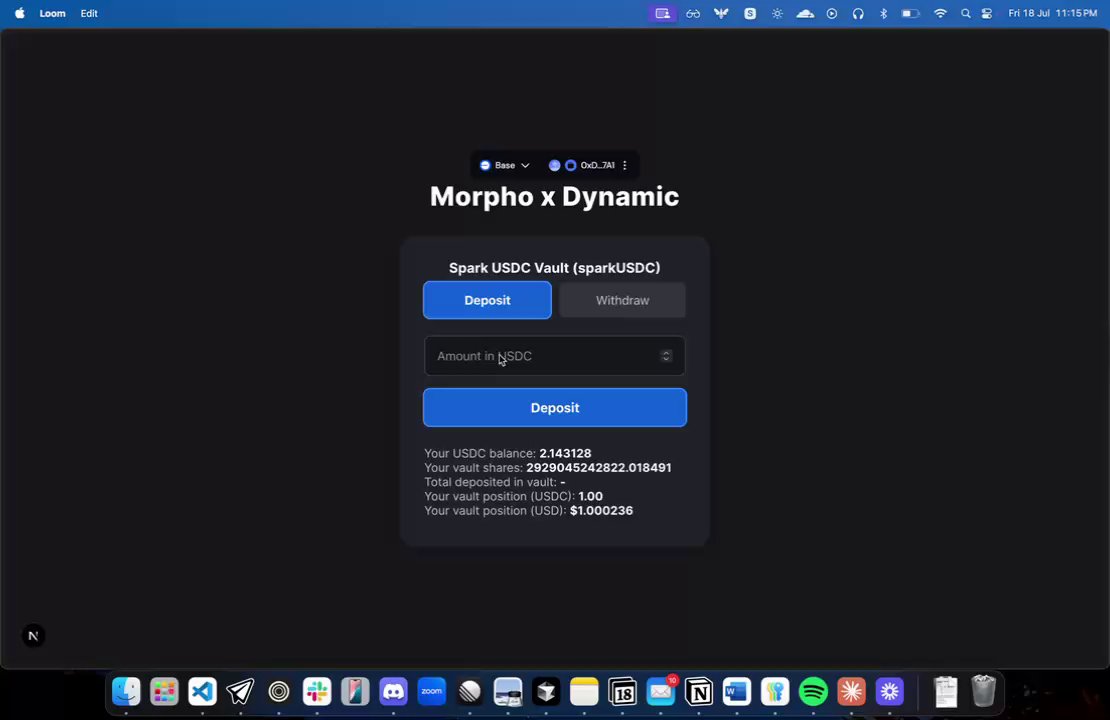Click the date and time clock
Screen dimensions: 1110x720
[x=1053, y=13]
